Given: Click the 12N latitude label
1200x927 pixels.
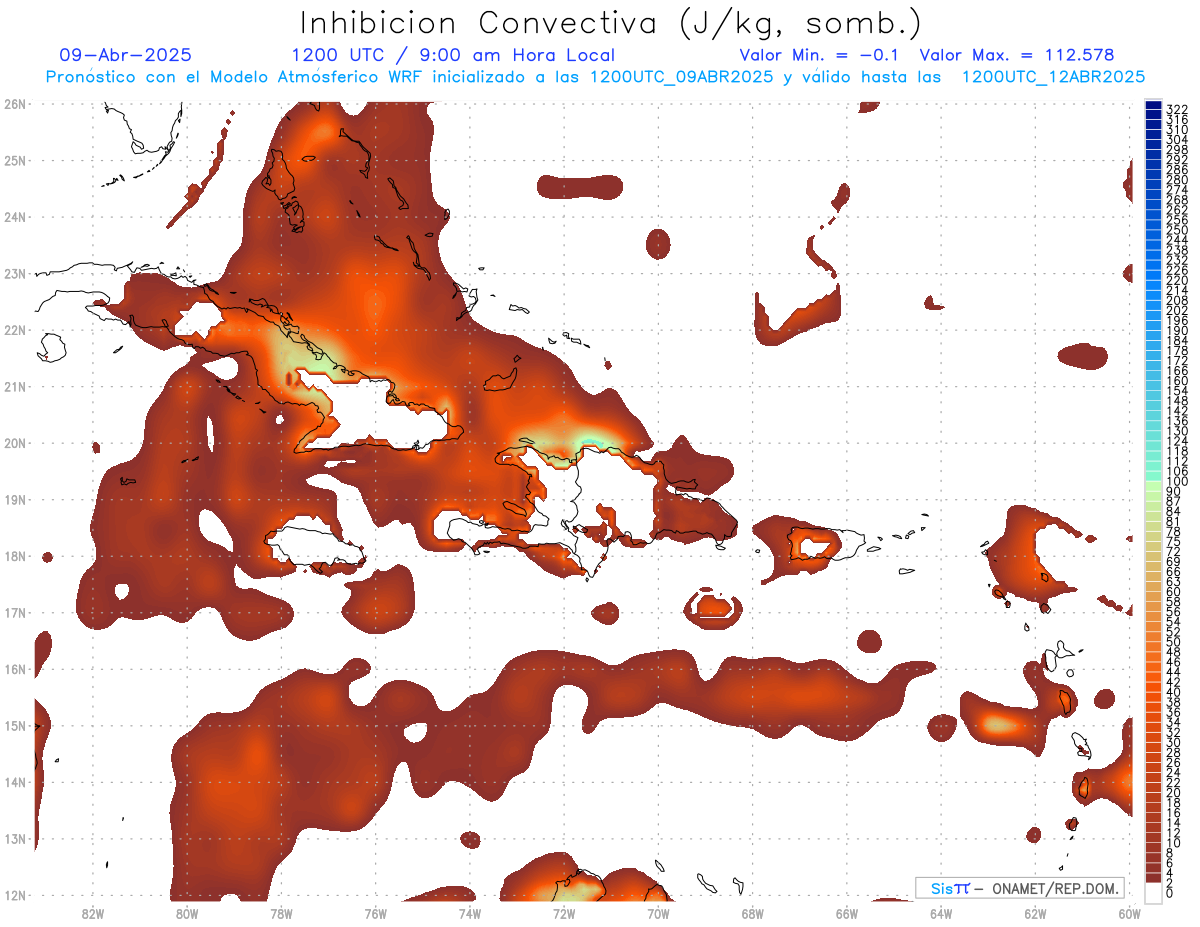Looking at the screenshot, I should click(x=15, y=895).
